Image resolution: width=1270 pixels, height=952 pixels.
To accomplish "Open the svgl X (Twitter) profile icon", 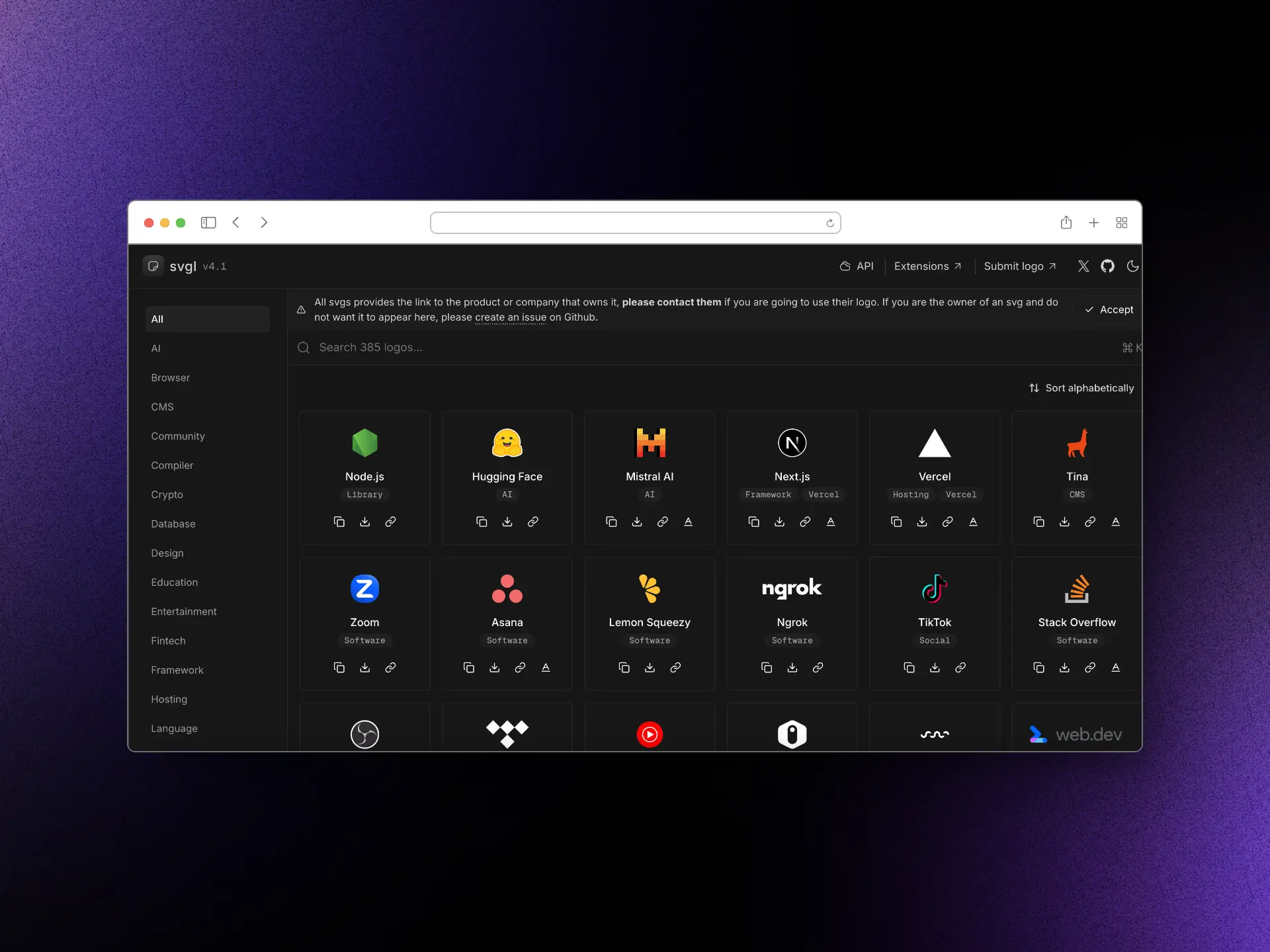I will click(1083, 266).
